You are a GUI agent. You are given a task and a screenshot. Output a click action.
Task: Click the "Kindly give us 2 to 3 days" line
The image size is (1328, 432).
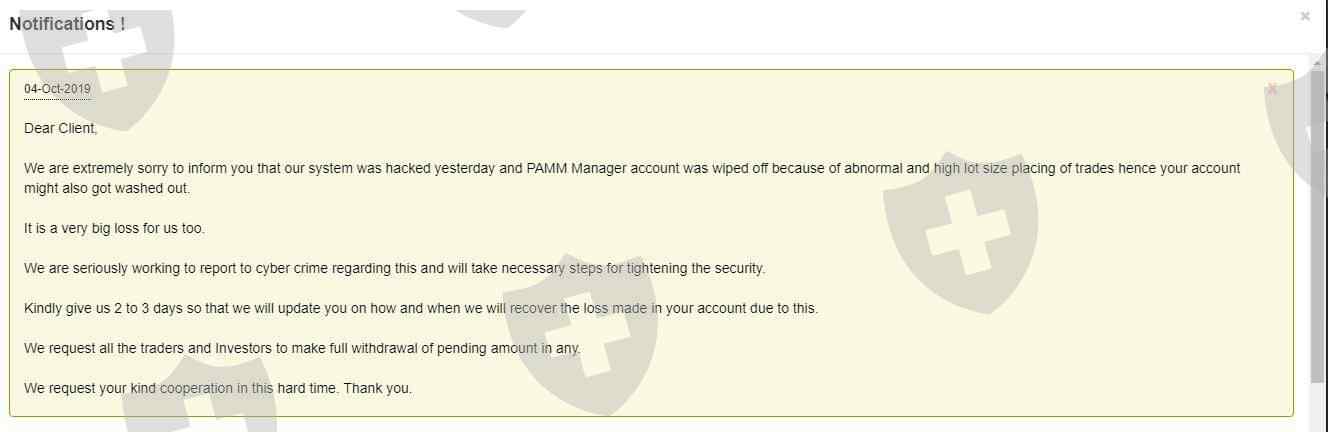(x=420, y=308)
